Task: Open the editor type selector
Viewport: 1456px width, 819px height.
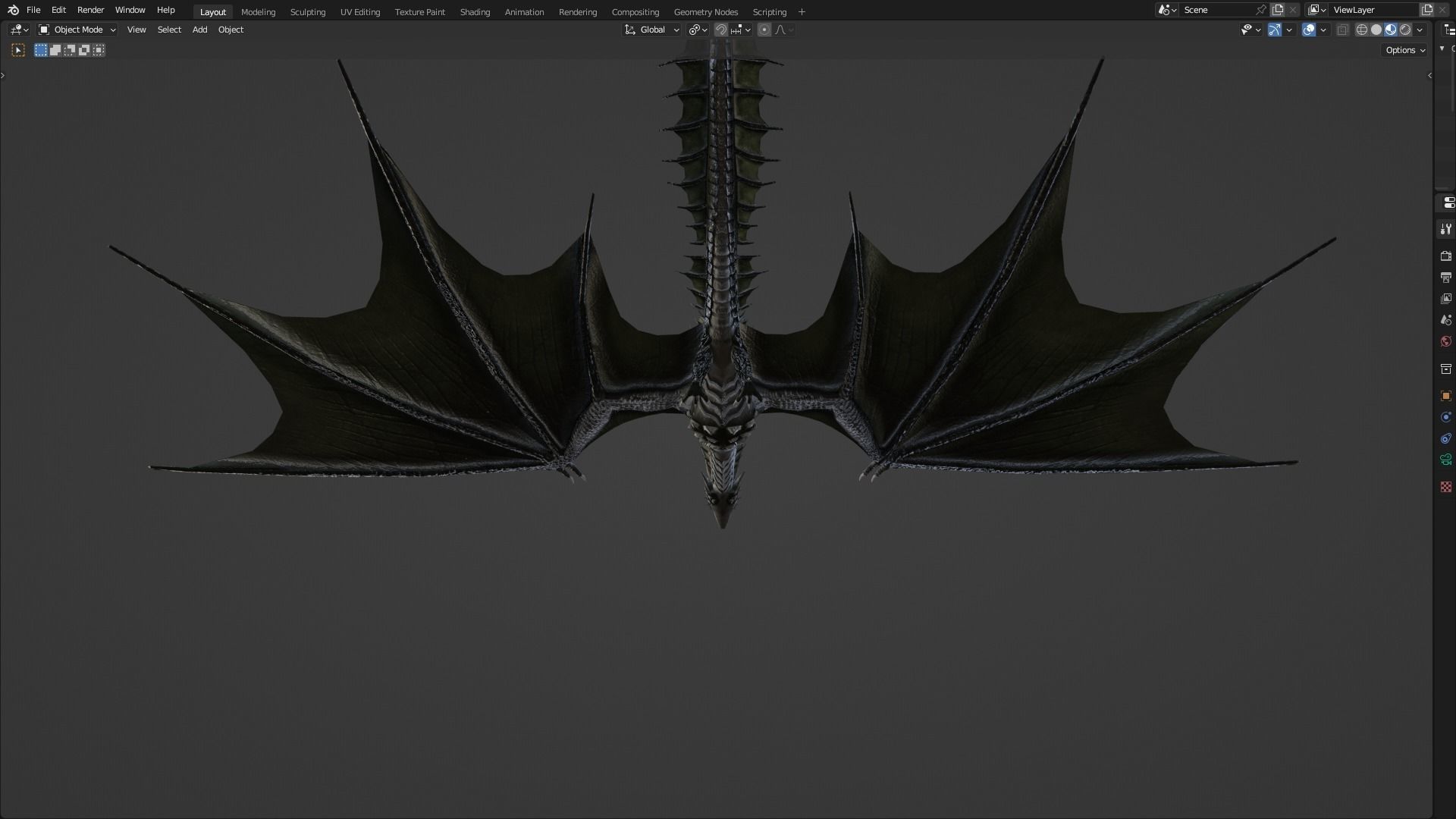Action: point(20,30)
